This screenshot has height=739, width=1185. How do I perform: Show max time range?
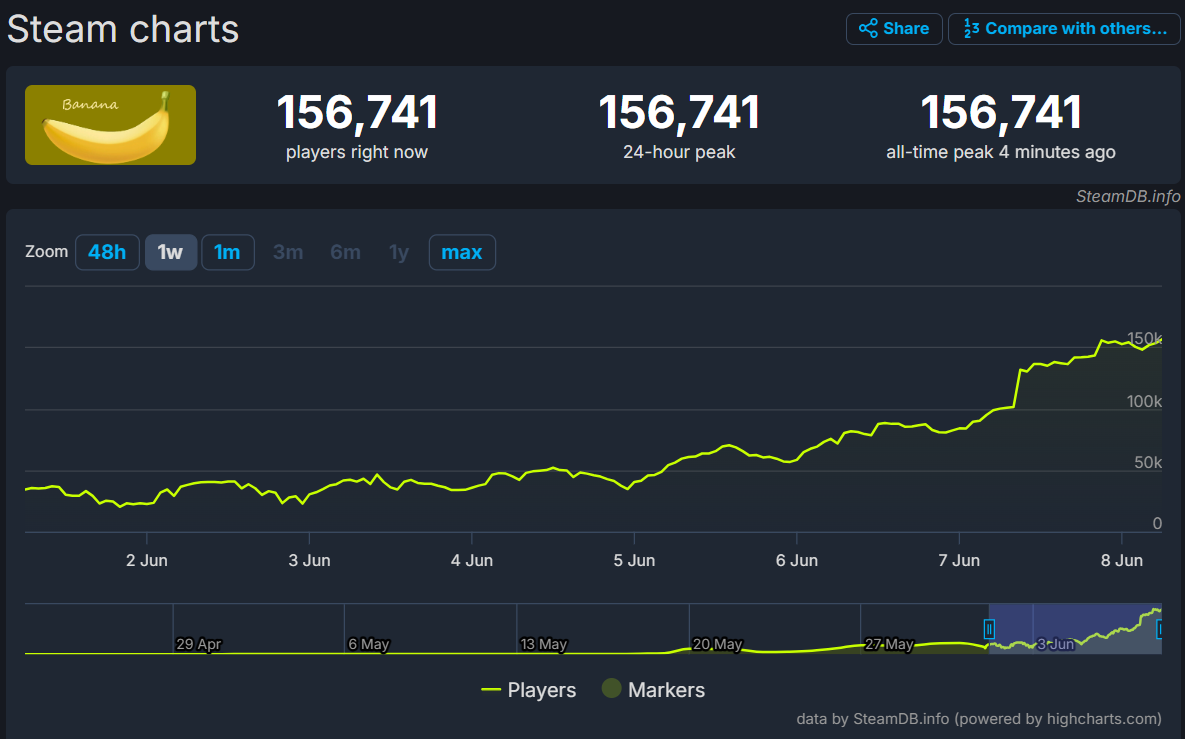[x=462, y=252]
